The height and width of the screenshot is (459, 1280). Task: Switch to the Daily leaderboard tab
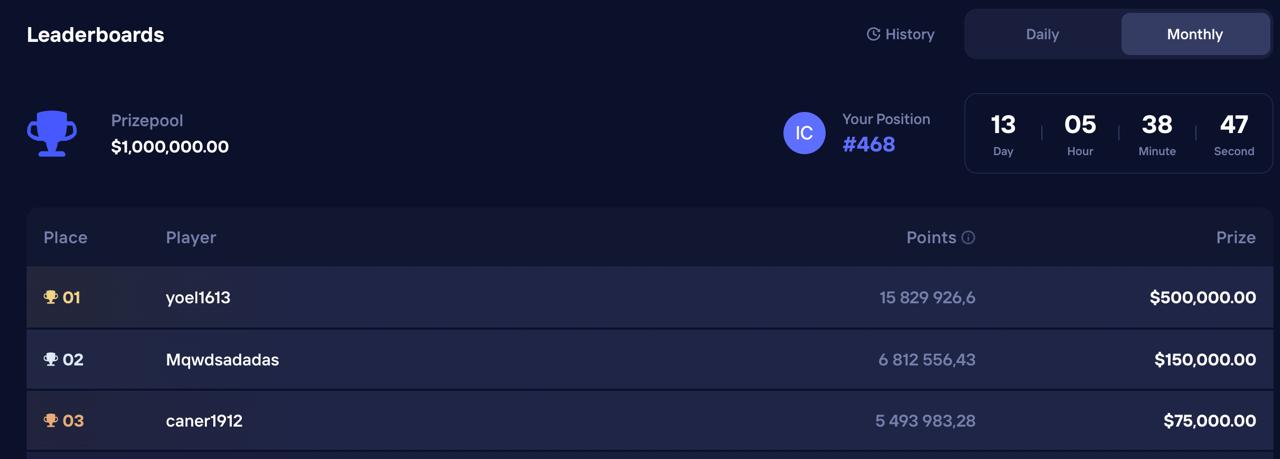tap(1042, 34)
